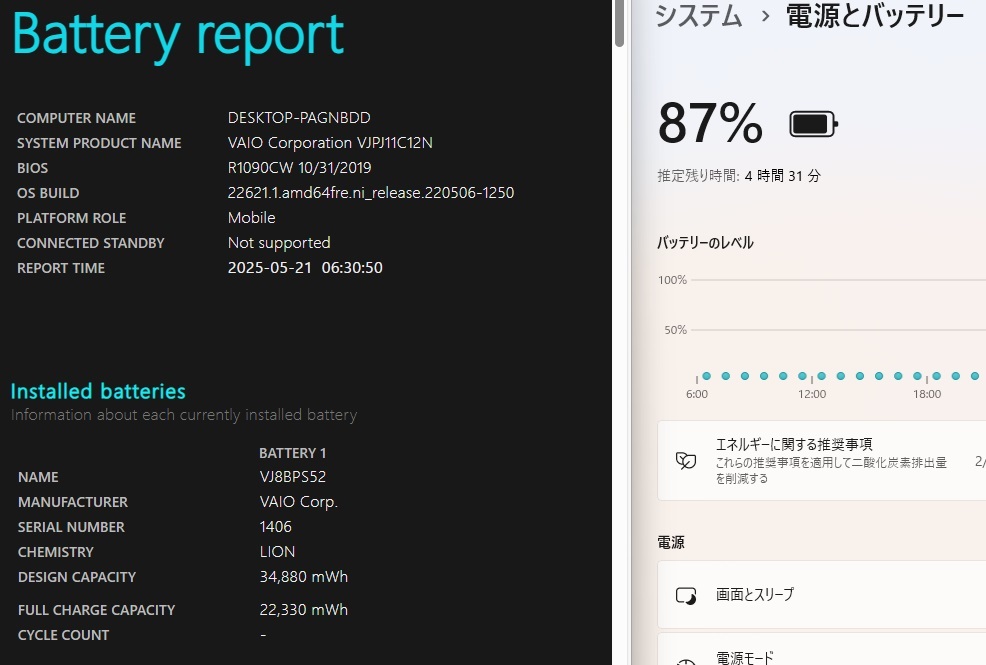The width and height of the screenshot is (986, 665).
Task: Click the BIOS value R1090CW 10/31/2019
Action: pos(299,168)
